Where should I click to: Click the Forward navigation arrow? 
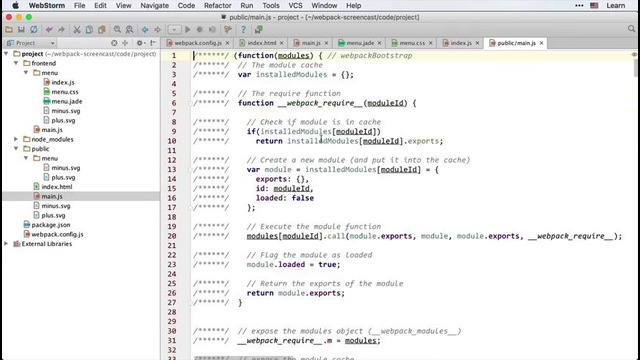tap(157, 30)
